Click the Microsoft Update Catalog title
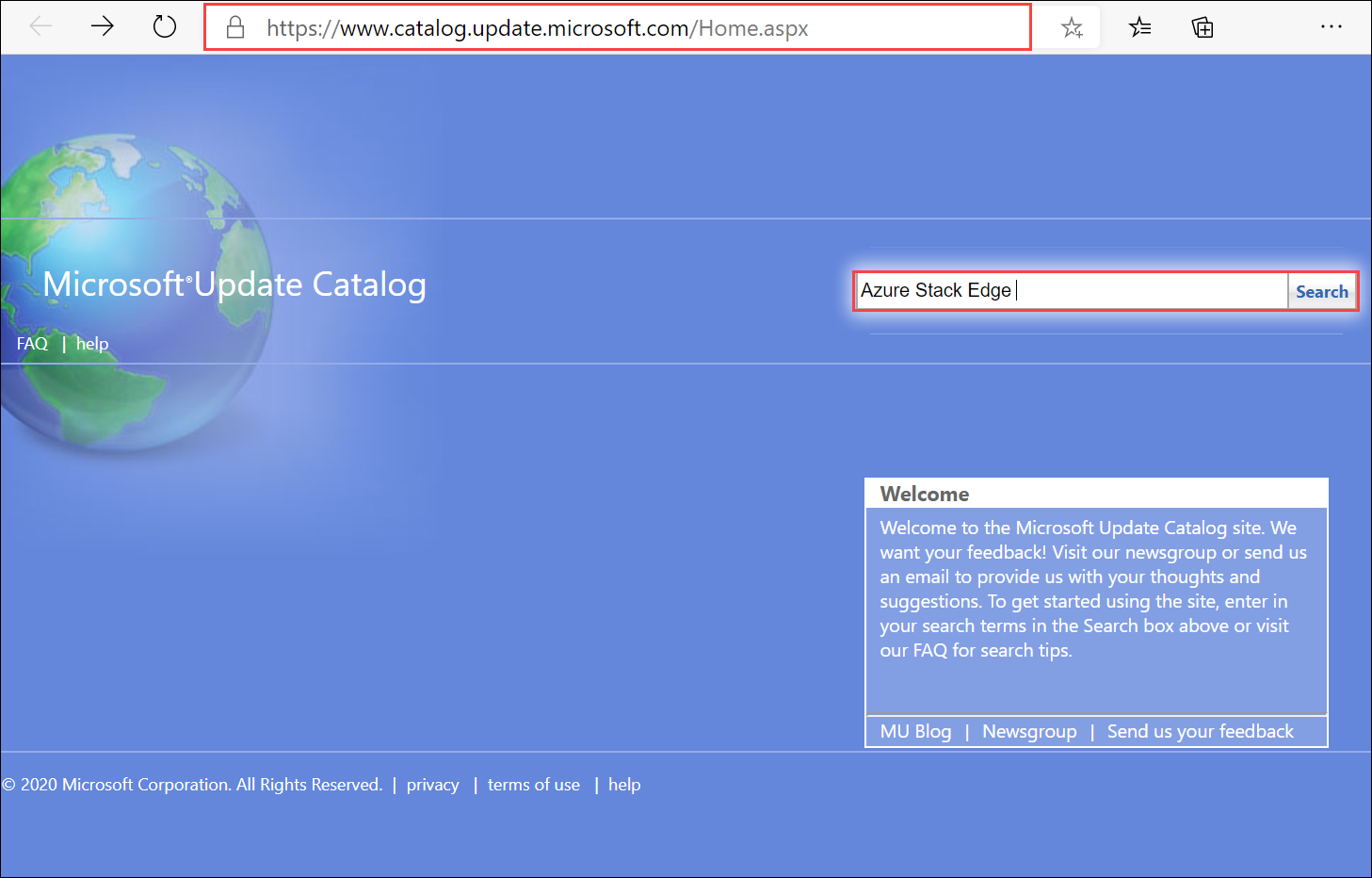The image size is (1372, 878). coord(234,285)
